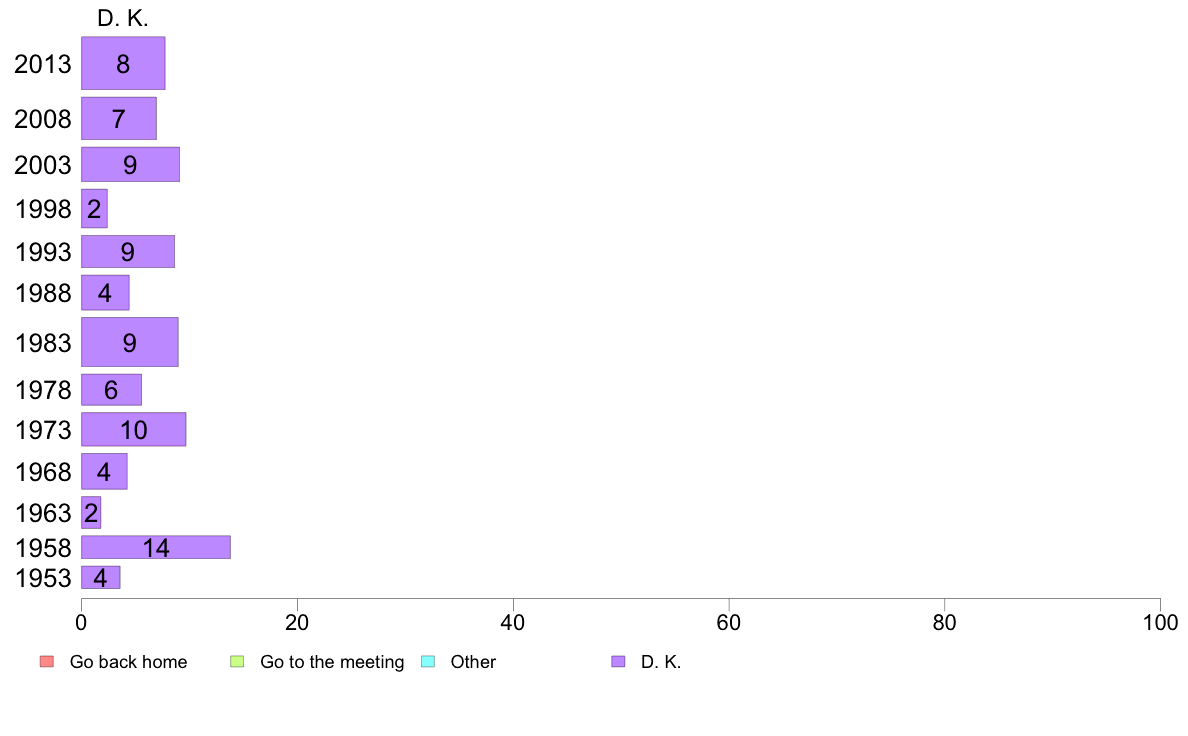
Task: Click the green Go to the meeting swatch
Action: tap(237, 662)
